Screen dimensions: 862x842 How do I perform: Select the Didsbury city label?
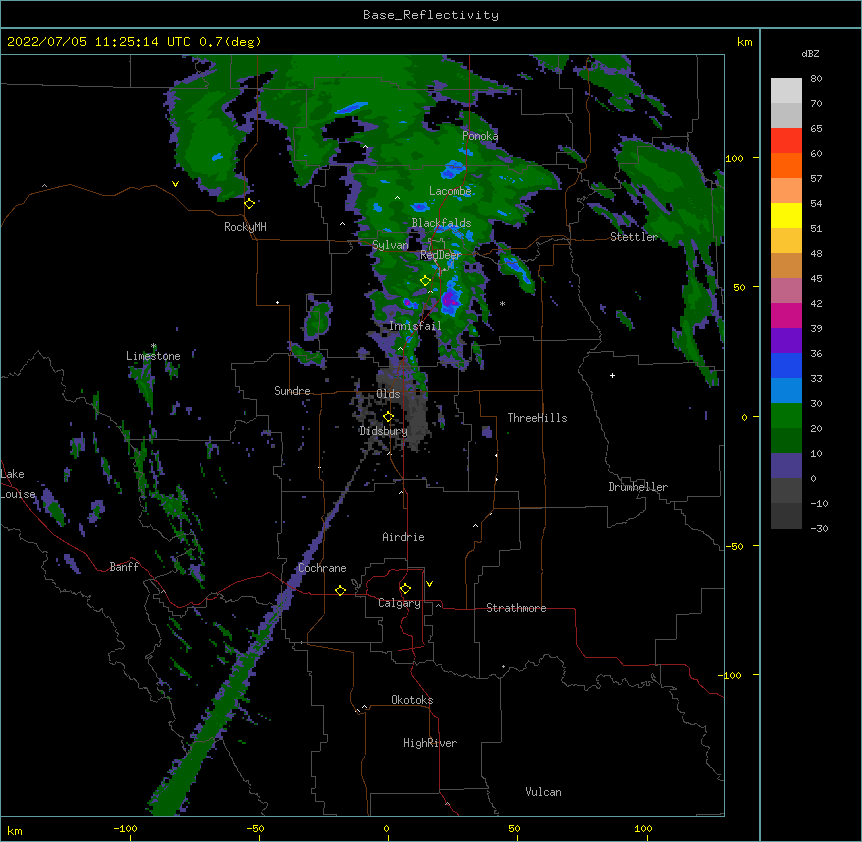383,431
